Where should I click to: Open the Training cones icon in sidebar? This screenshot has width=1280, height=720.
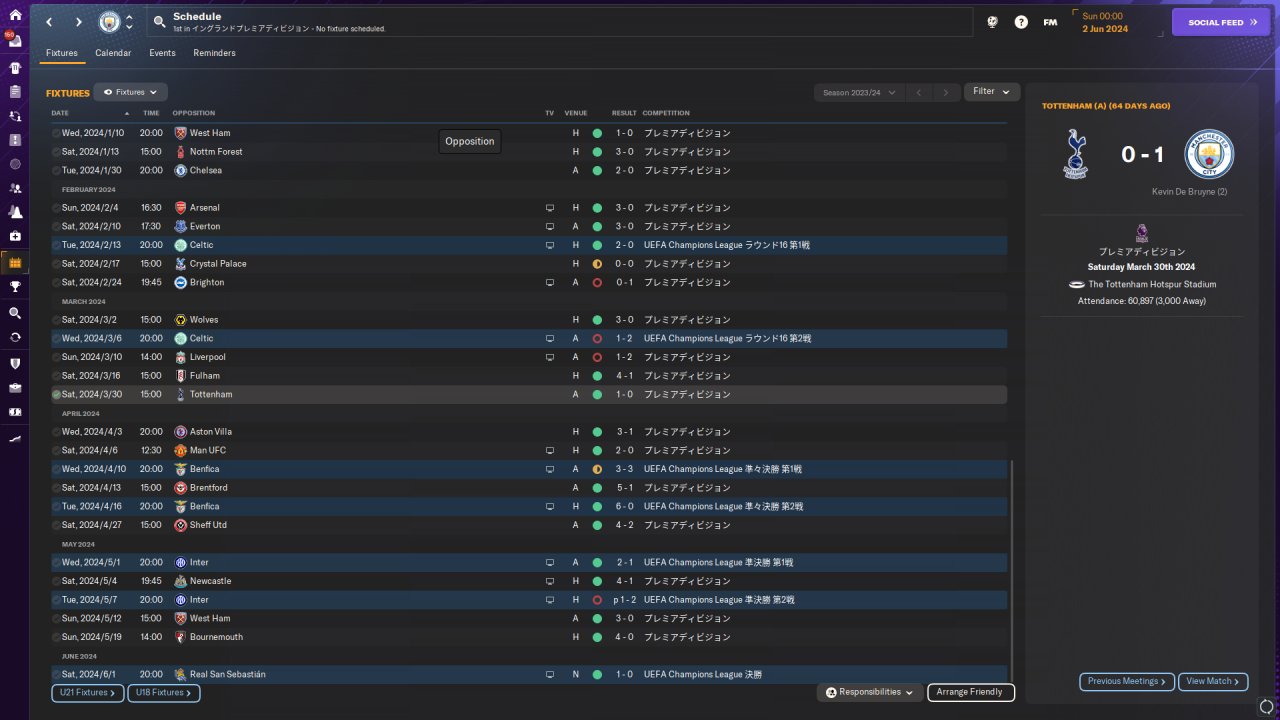coord(15,212)
